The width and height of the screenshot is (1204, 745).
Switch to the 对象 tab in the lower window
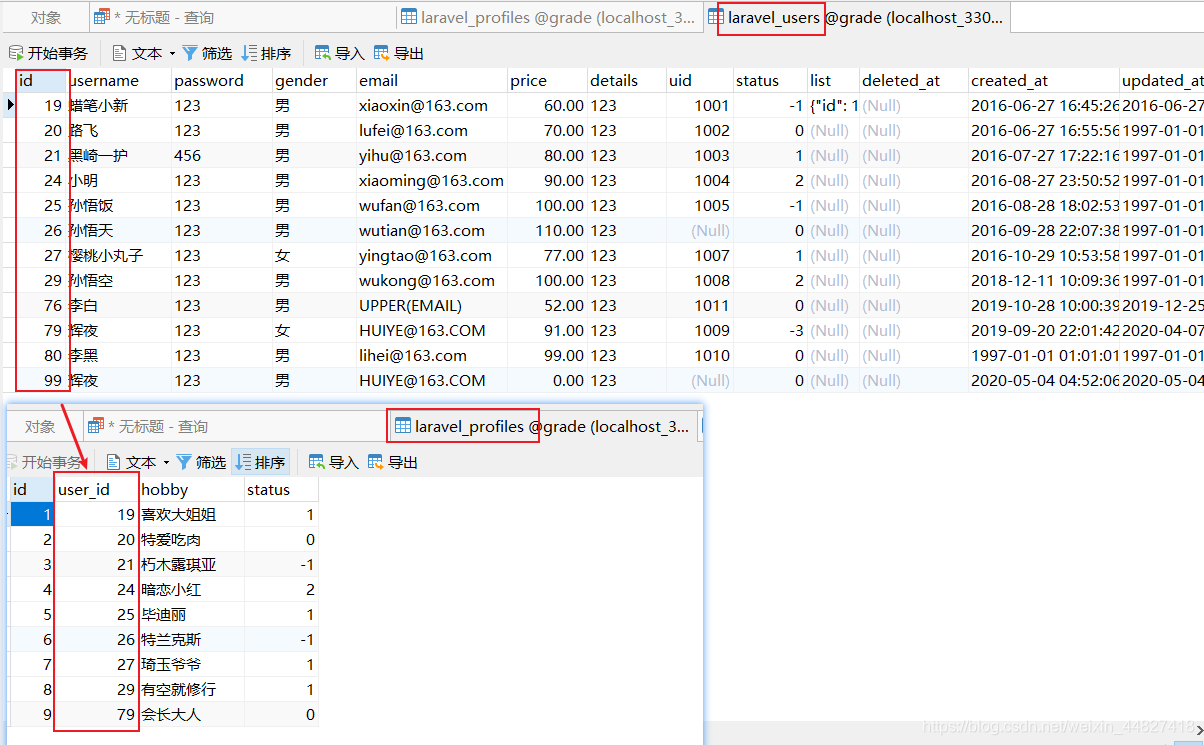tap(40, 426)
